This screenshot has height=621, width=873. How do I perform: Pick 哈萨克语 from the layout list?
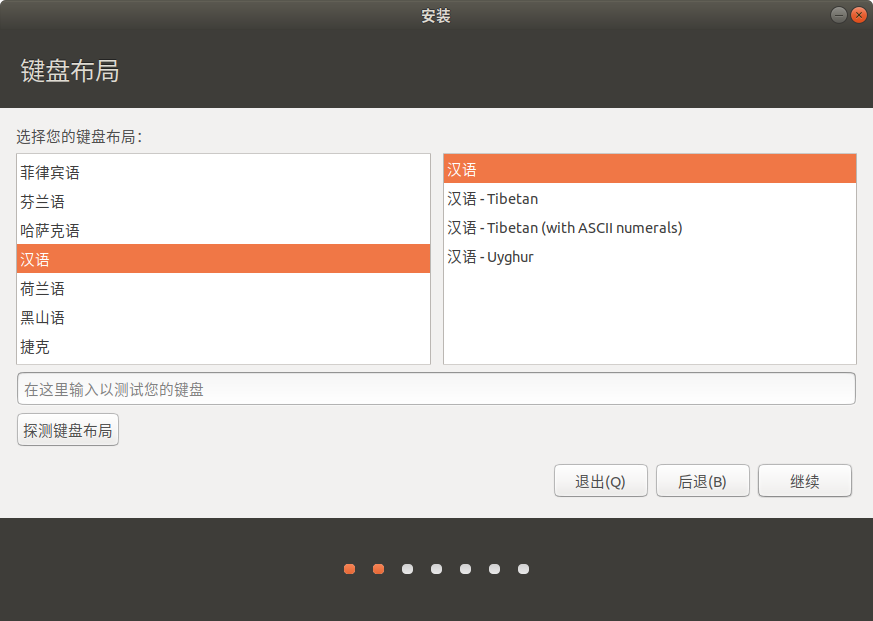pyautogui.click(x=223, y=231)
